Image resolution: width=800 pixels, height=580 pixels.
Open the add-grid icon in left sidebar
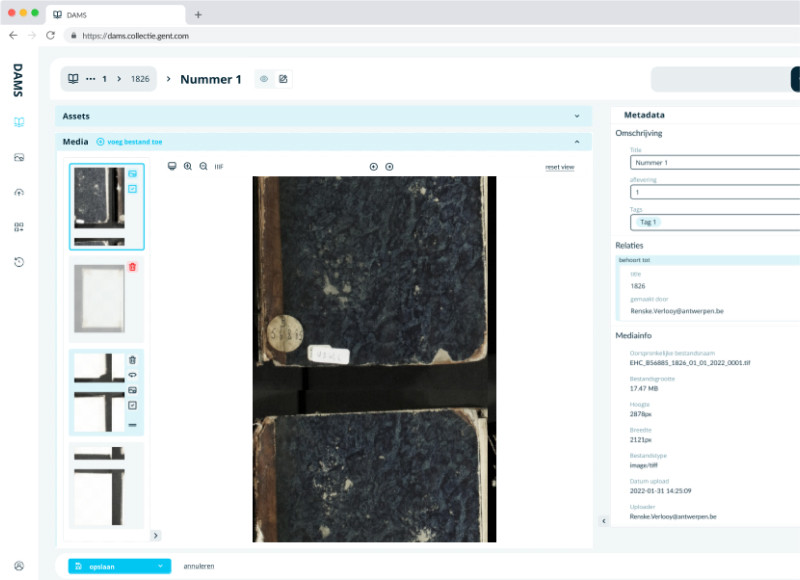[19, 227]
